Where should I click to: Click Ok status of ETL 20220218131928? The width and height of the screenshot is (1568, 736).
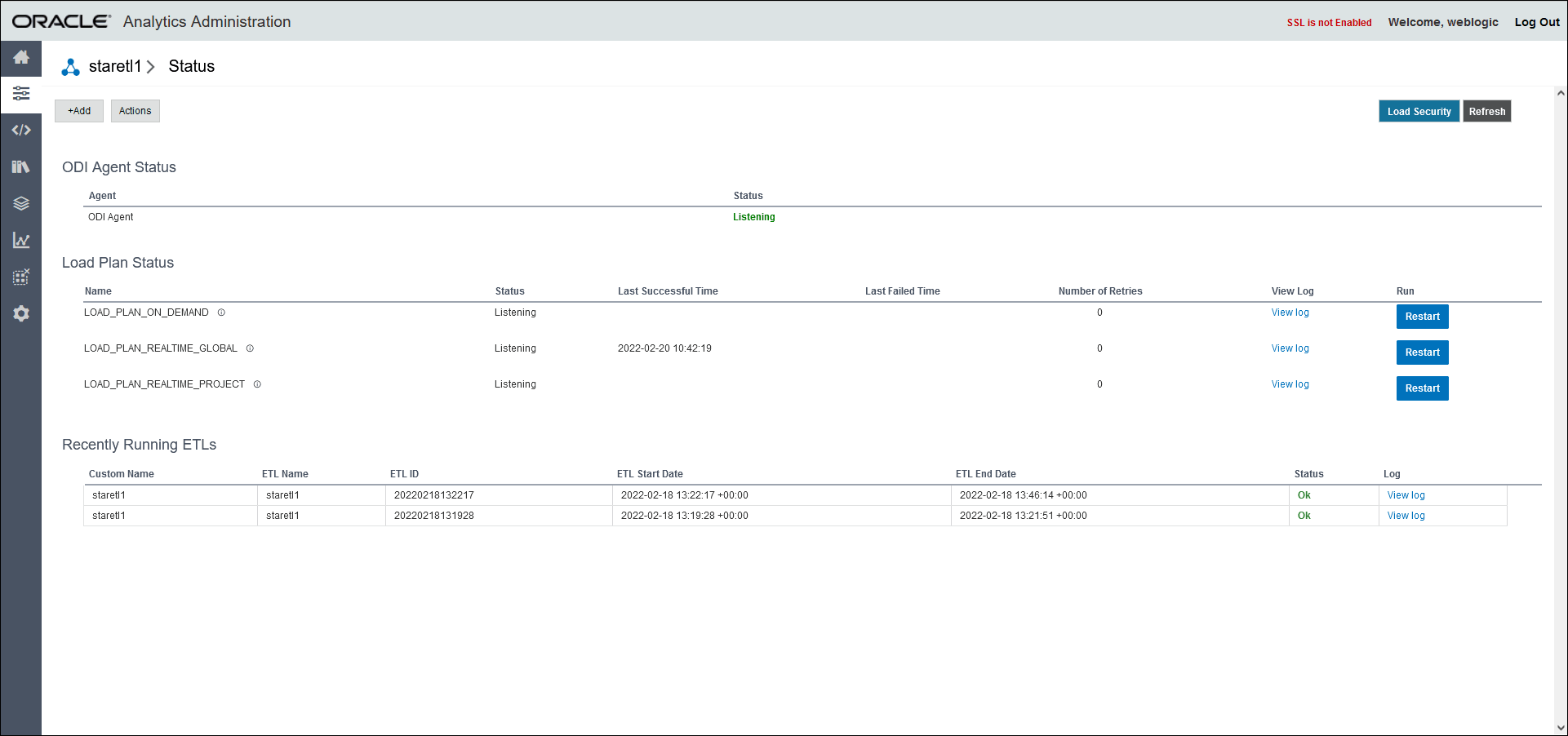point(1304,516)
